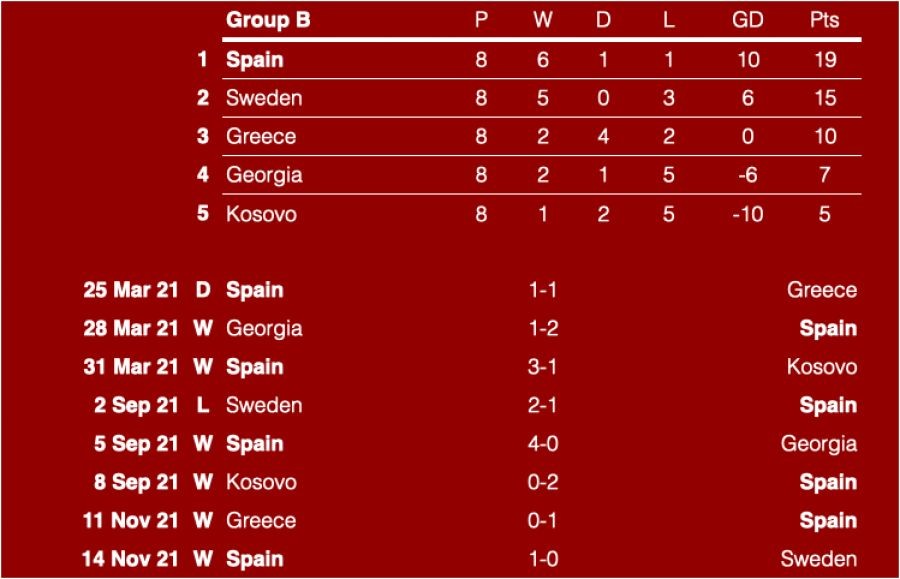Screen dimensions: 900x579
Task: Click the GD column header
Action: click(x=747, y=20)
